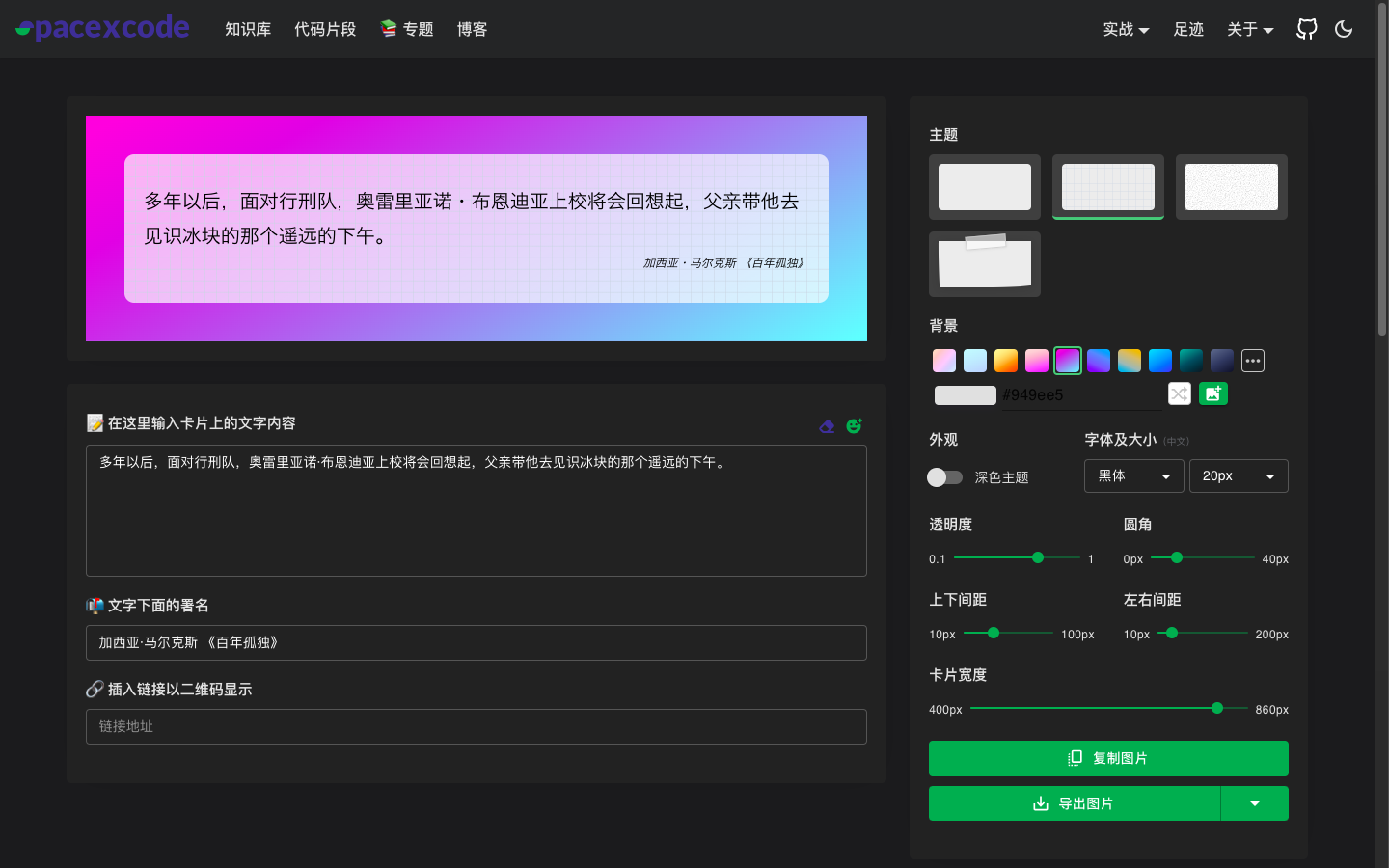Click the 复制图片 button

[x=1107, y=758]
